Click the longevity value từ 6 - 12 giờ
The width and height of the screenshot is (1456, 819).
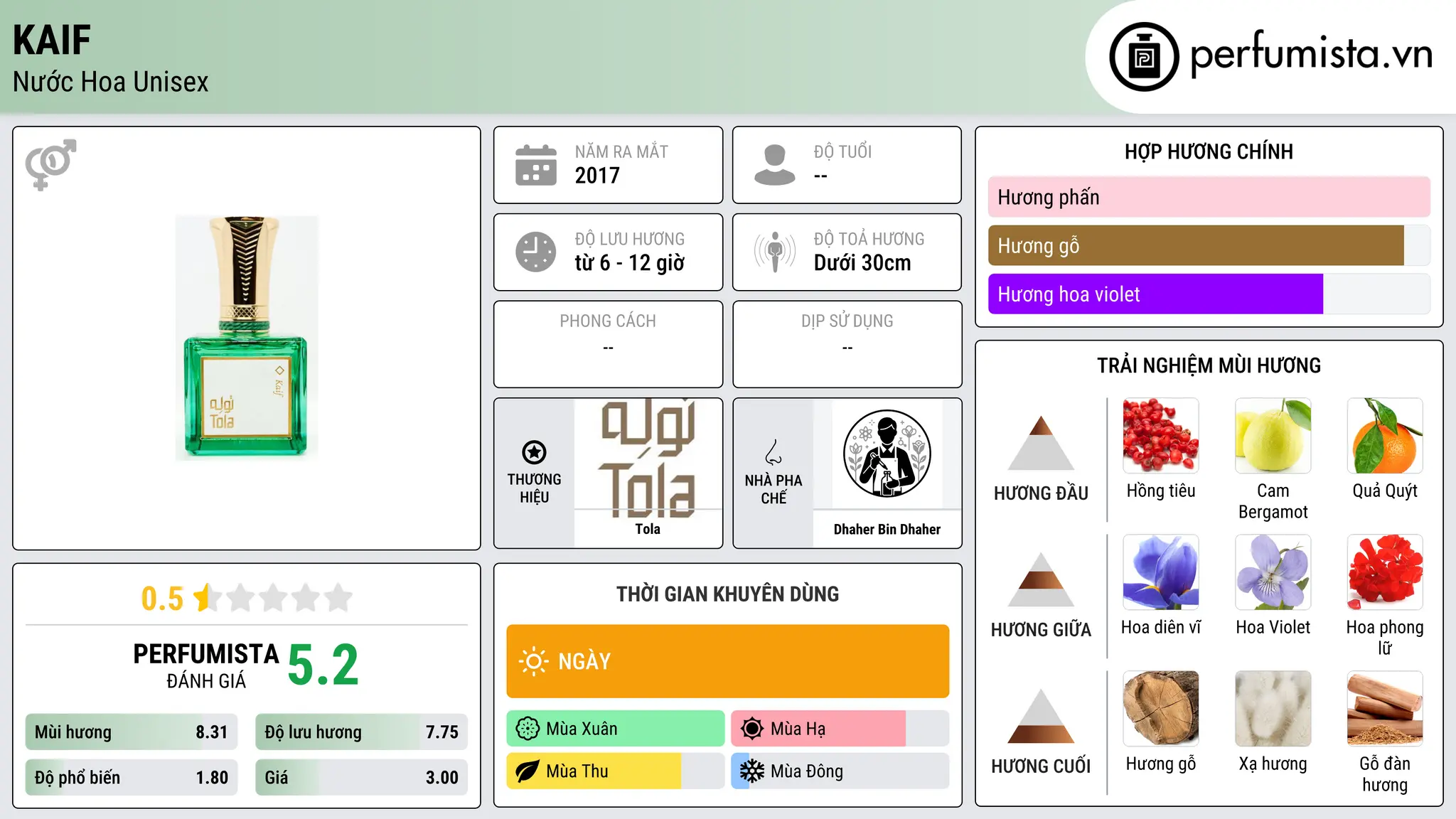[630, 263]
